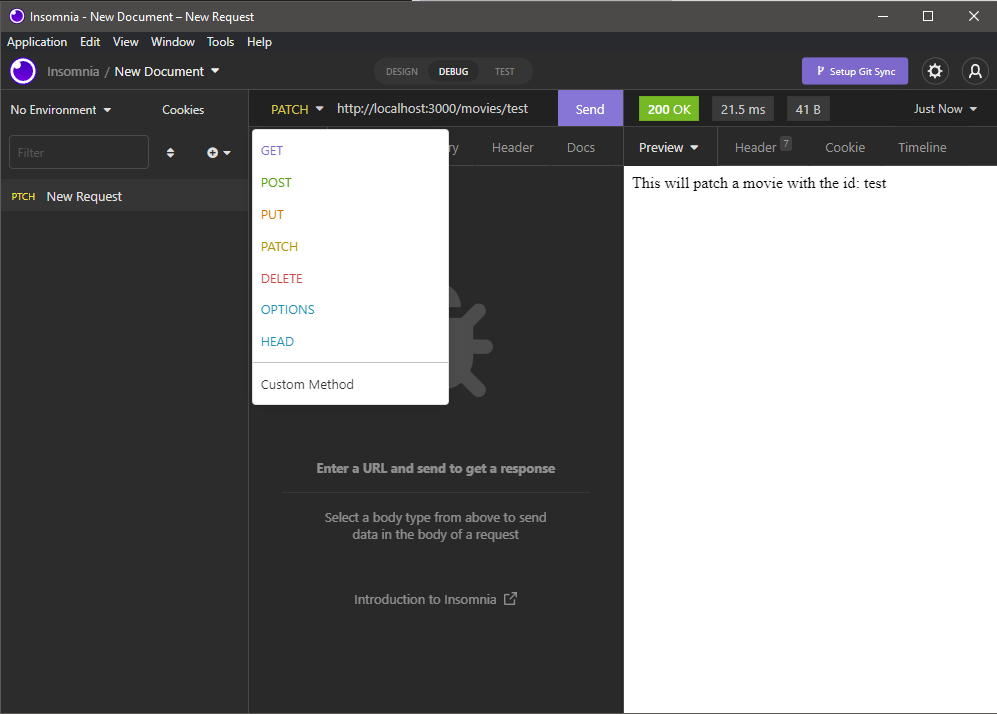Choose PATCH from the method list
The height and width of the screenshot is (714, 997).
350,246
